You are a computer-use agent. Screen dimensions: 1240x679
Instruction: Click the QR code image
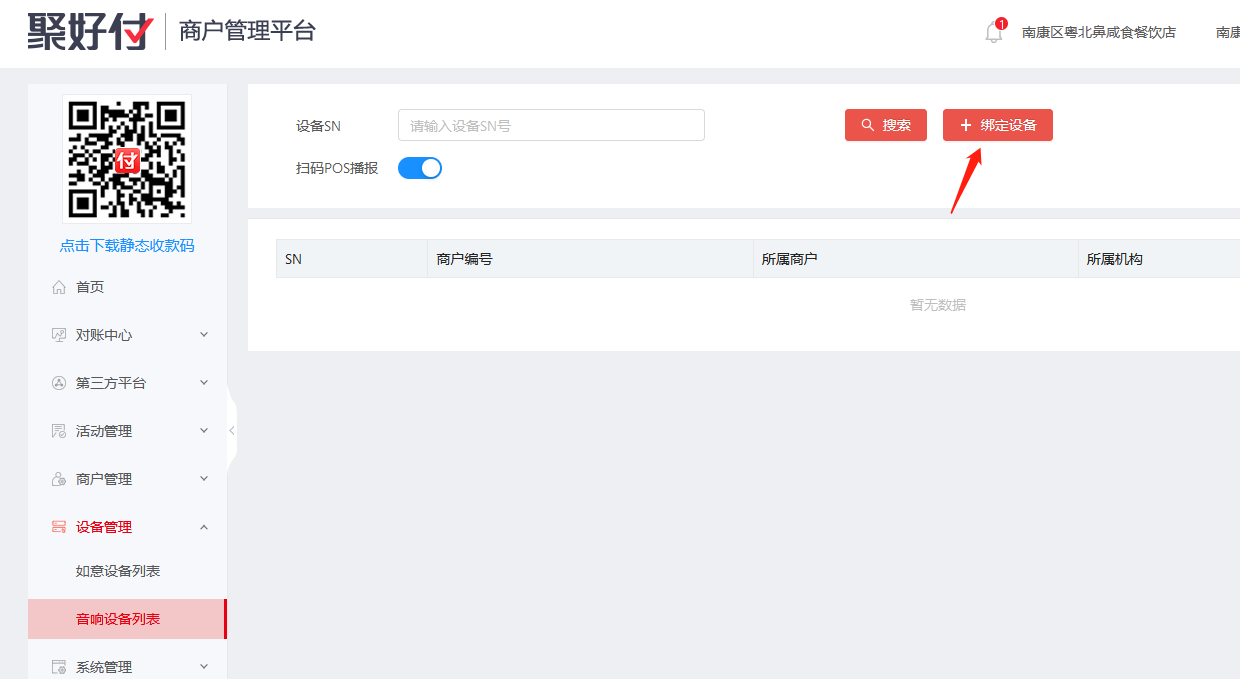click(x=127, y=158)
